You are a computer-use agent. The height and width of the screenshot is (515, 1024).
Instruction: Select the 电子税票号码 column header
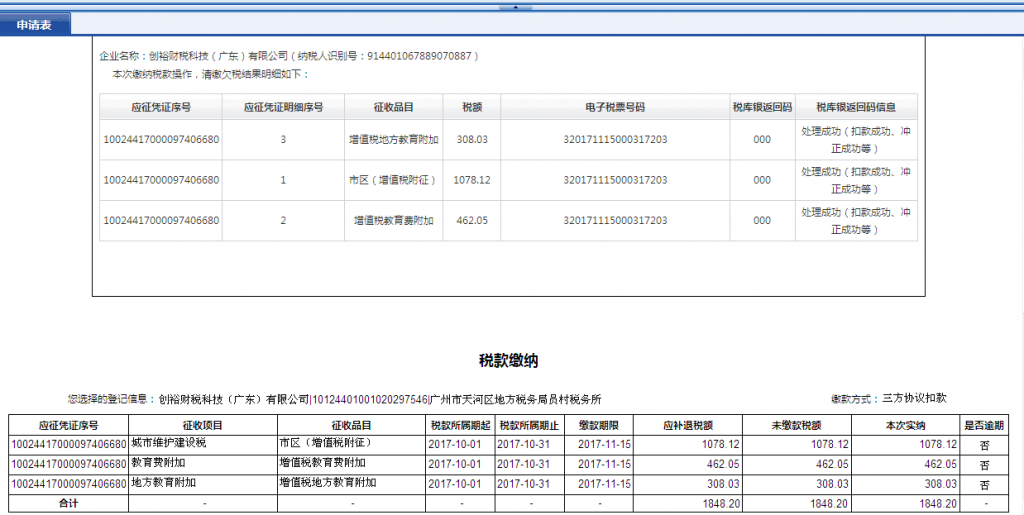[x=615, y=107]
